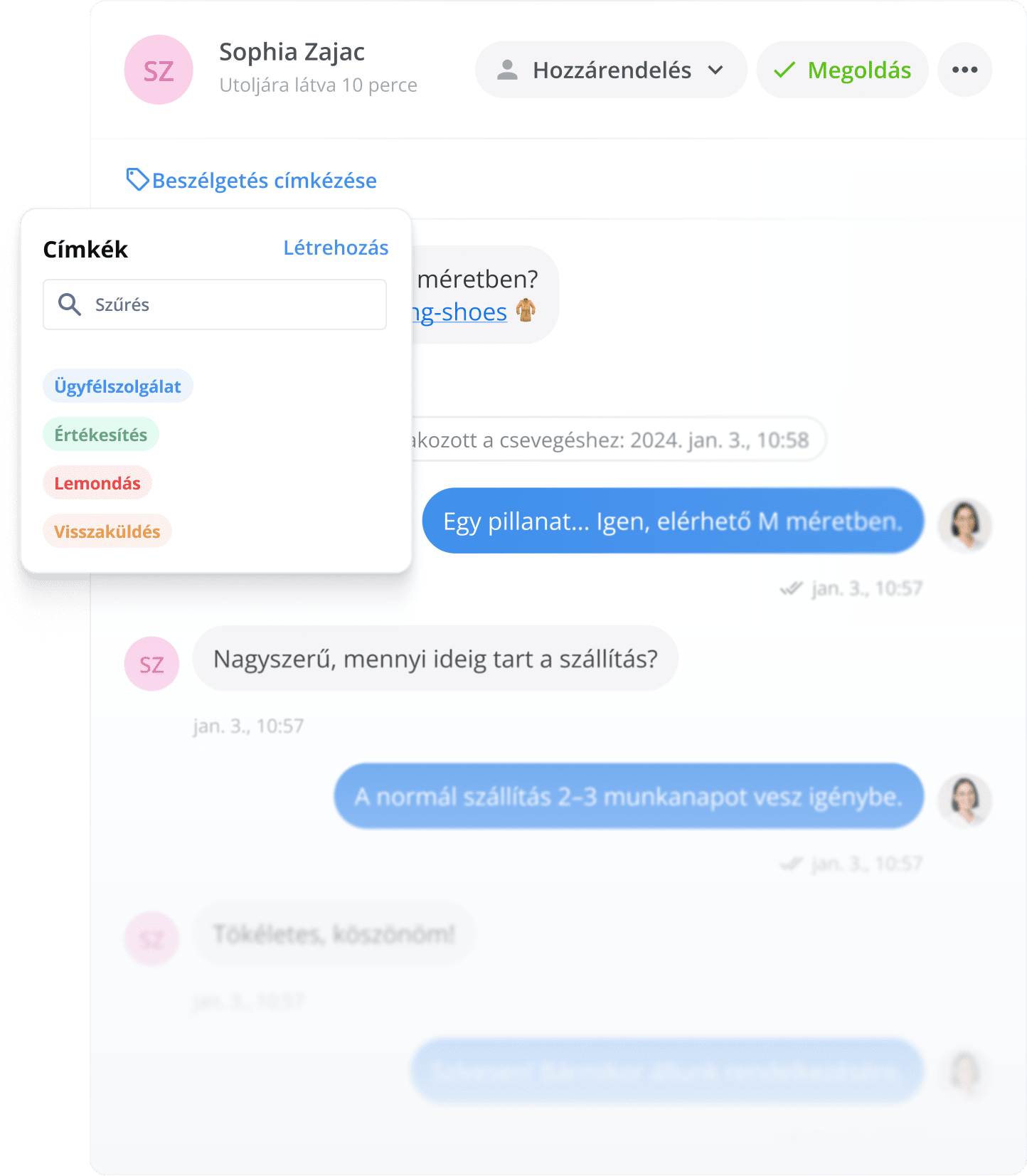Expand the Hozzárendelés dropdown chevron
This screenshot has width=1027, height=1176.
click(715, 70)
